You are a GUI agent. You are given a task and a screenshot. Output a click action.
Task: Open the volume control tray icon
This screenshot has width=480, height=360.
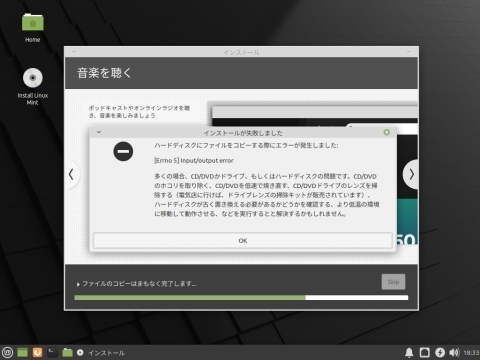(x=454, y=352)
